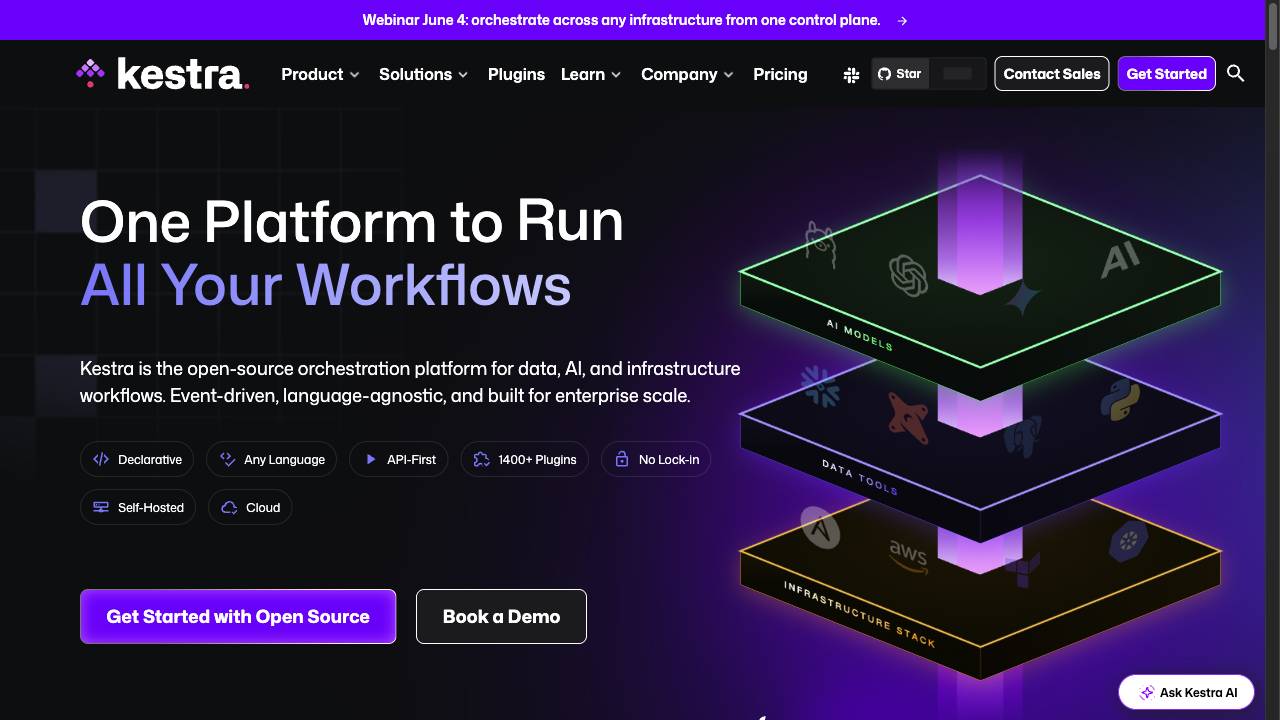The image size is (1280, 720).
Task: Click the "Kestra is the open-source orchestration" paragraph
Action: (x=410, y=382)
